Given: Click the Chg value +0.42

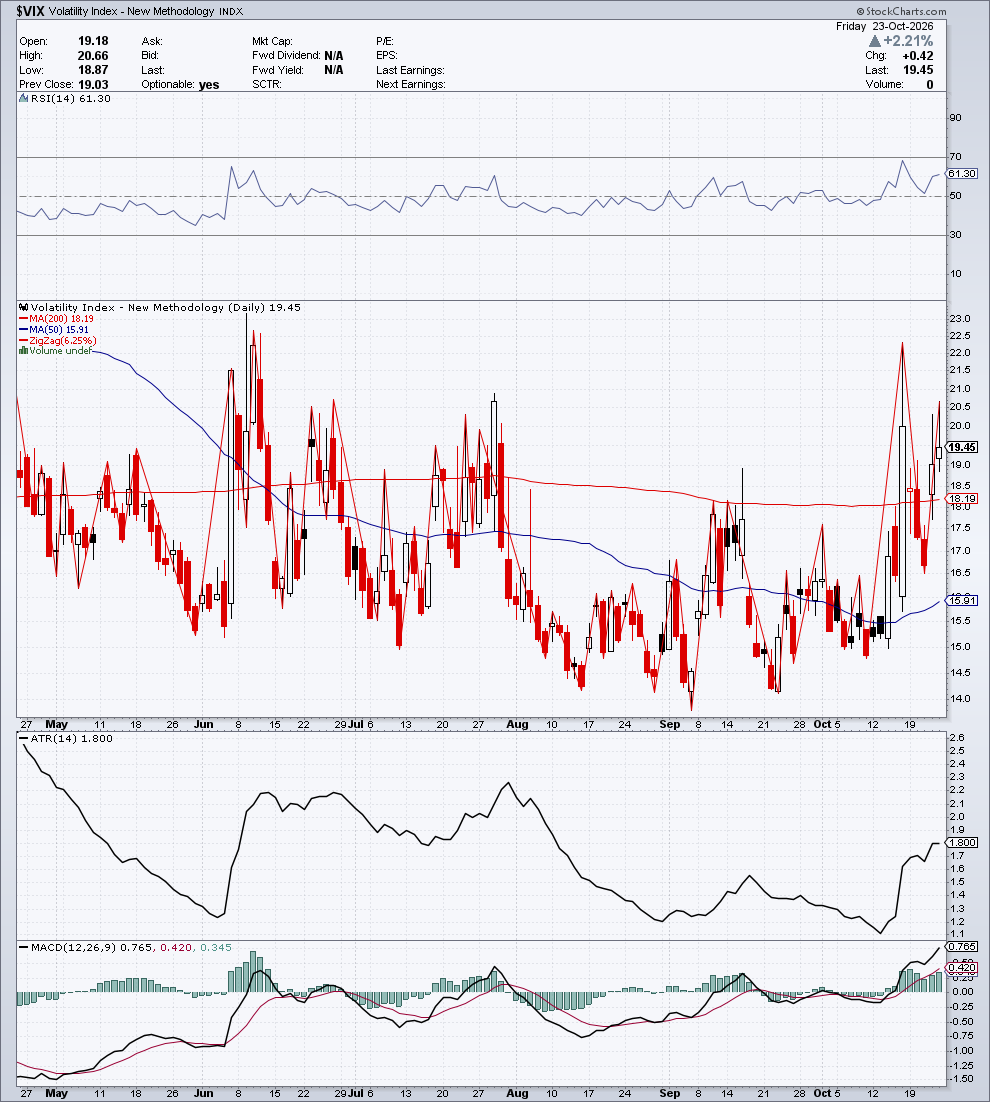Looking at the screenshot, I should coord(918,56).
